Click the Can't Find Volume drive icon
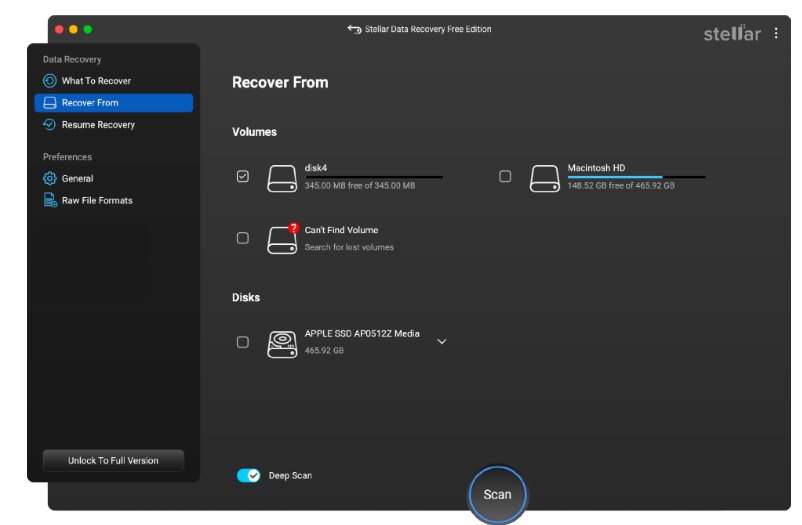The height and width of the screenshot is (525, 802). click(x=282, y=239)
